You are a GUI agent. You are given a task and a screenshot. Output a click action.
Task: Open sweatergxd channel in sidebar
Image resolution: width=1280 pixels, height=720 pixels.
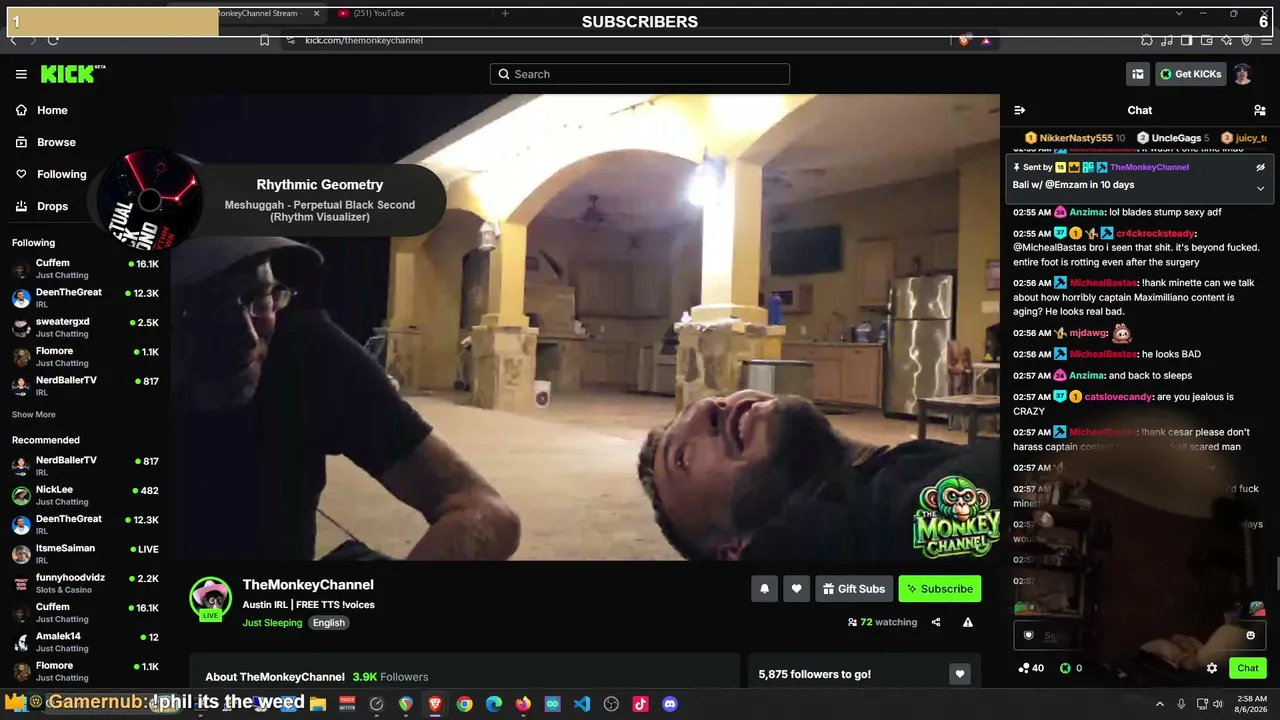86,327
